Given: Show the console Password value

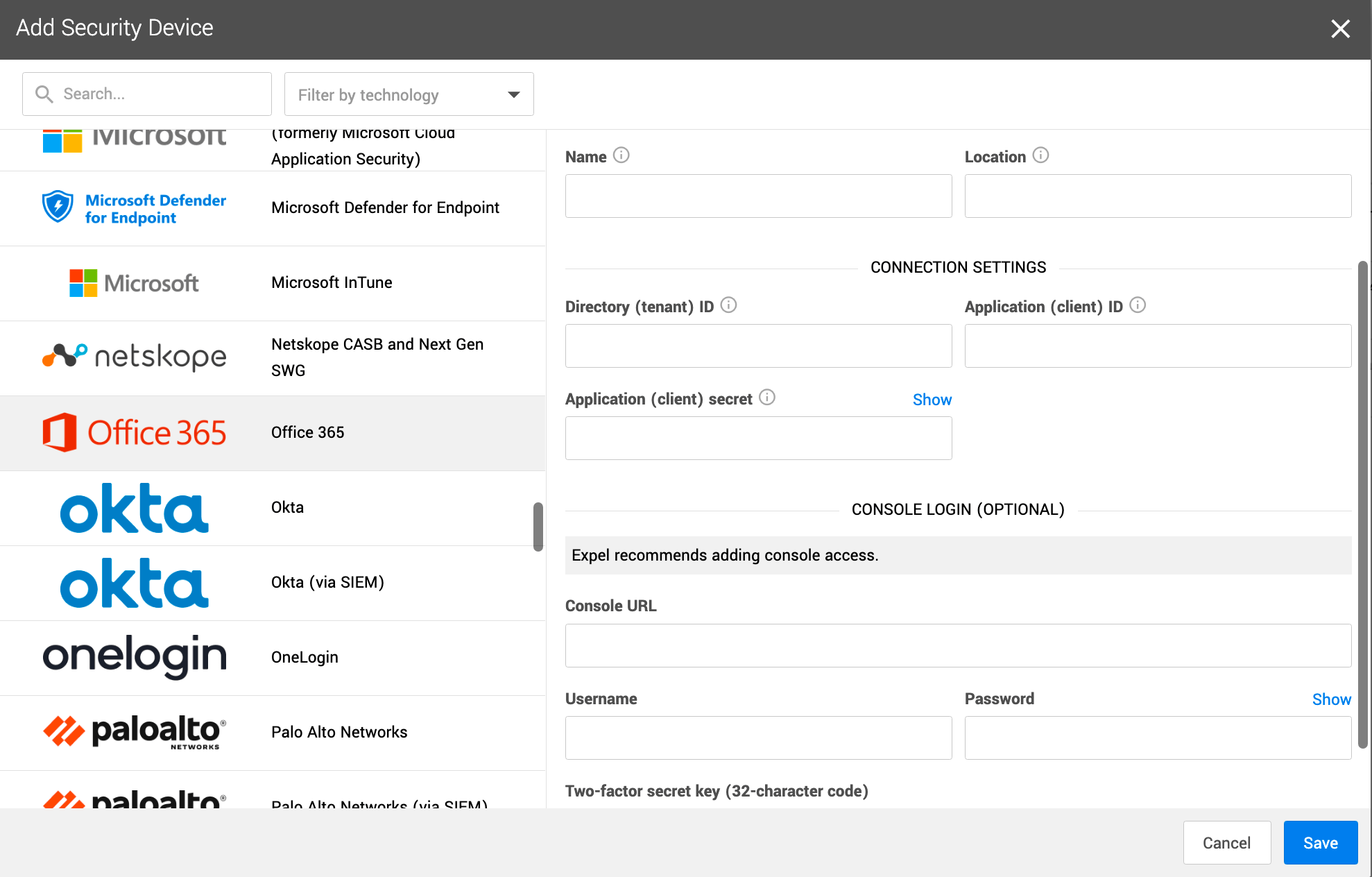Looking at the screenshot, I should point(1332,699).
